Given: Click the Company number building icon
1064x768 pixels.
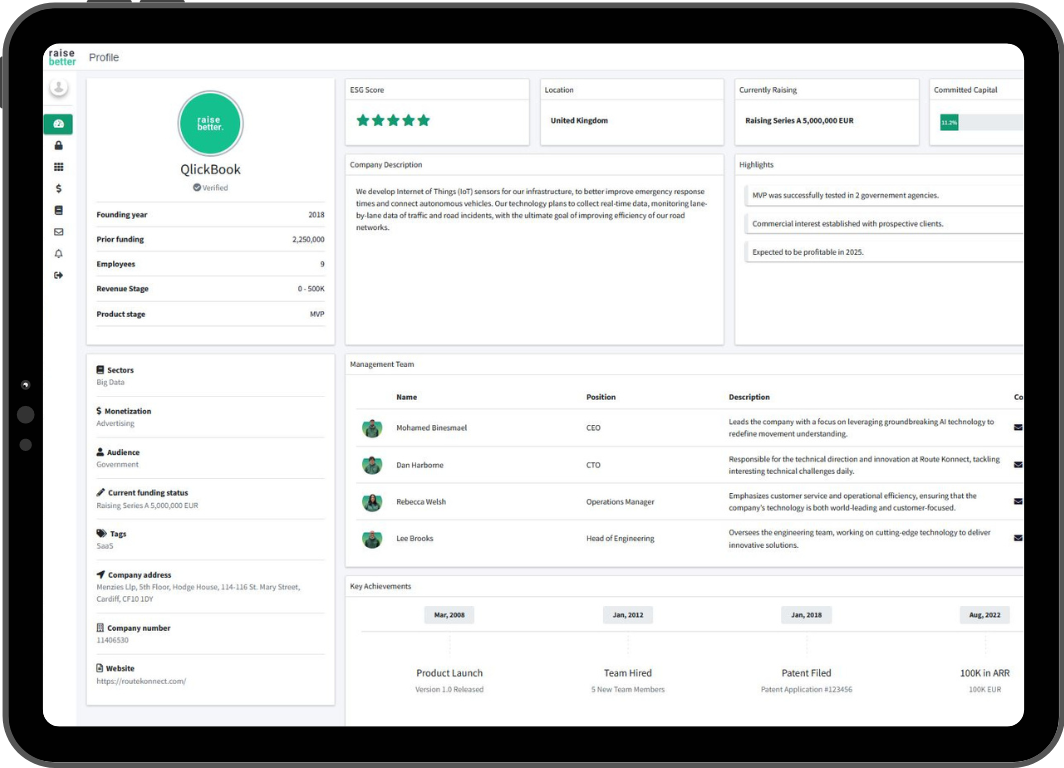Looking at the screenshot, I should (x=100, y=628).
